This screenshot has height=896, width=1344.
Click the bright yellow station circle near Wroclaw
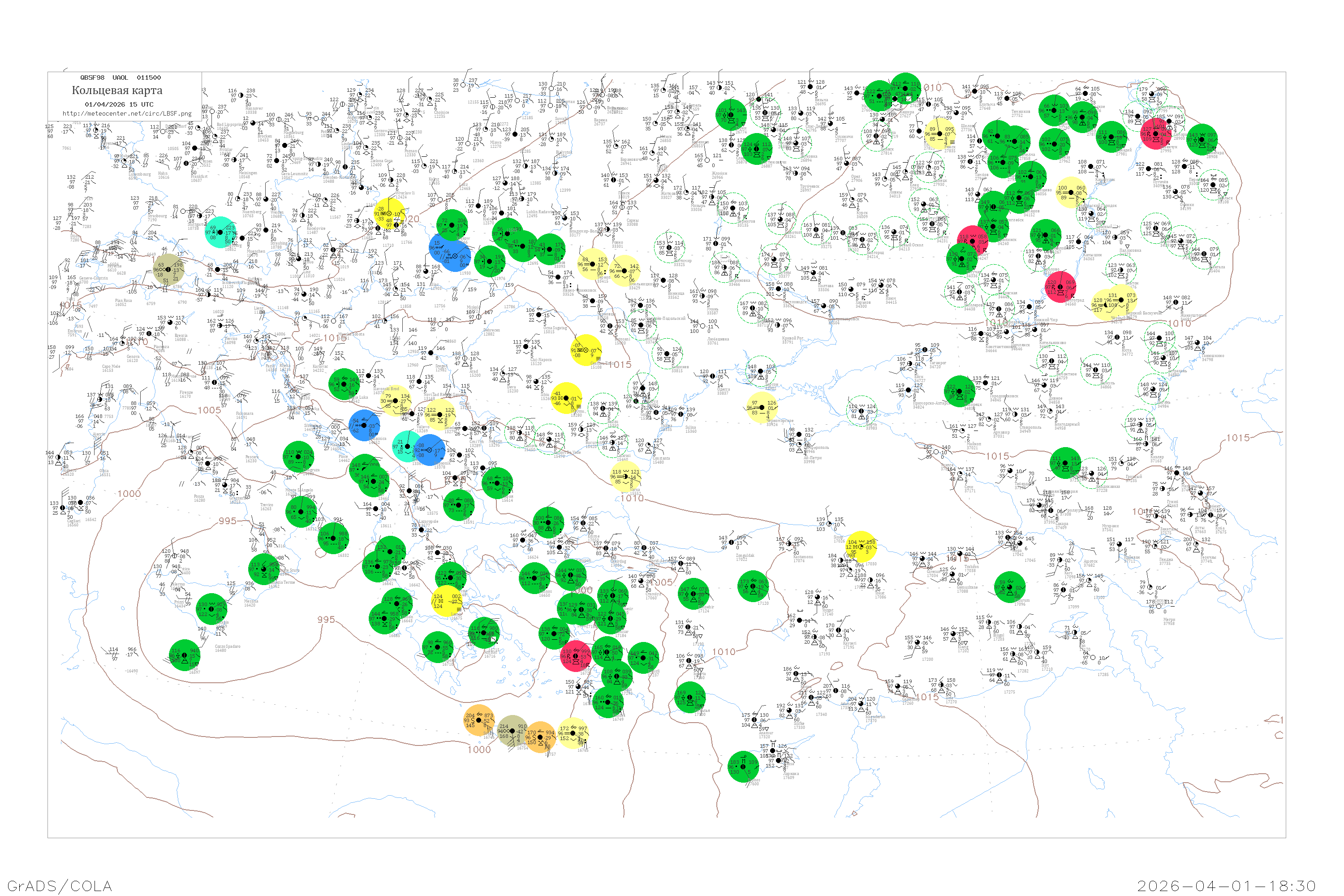(x=390, y=214)
